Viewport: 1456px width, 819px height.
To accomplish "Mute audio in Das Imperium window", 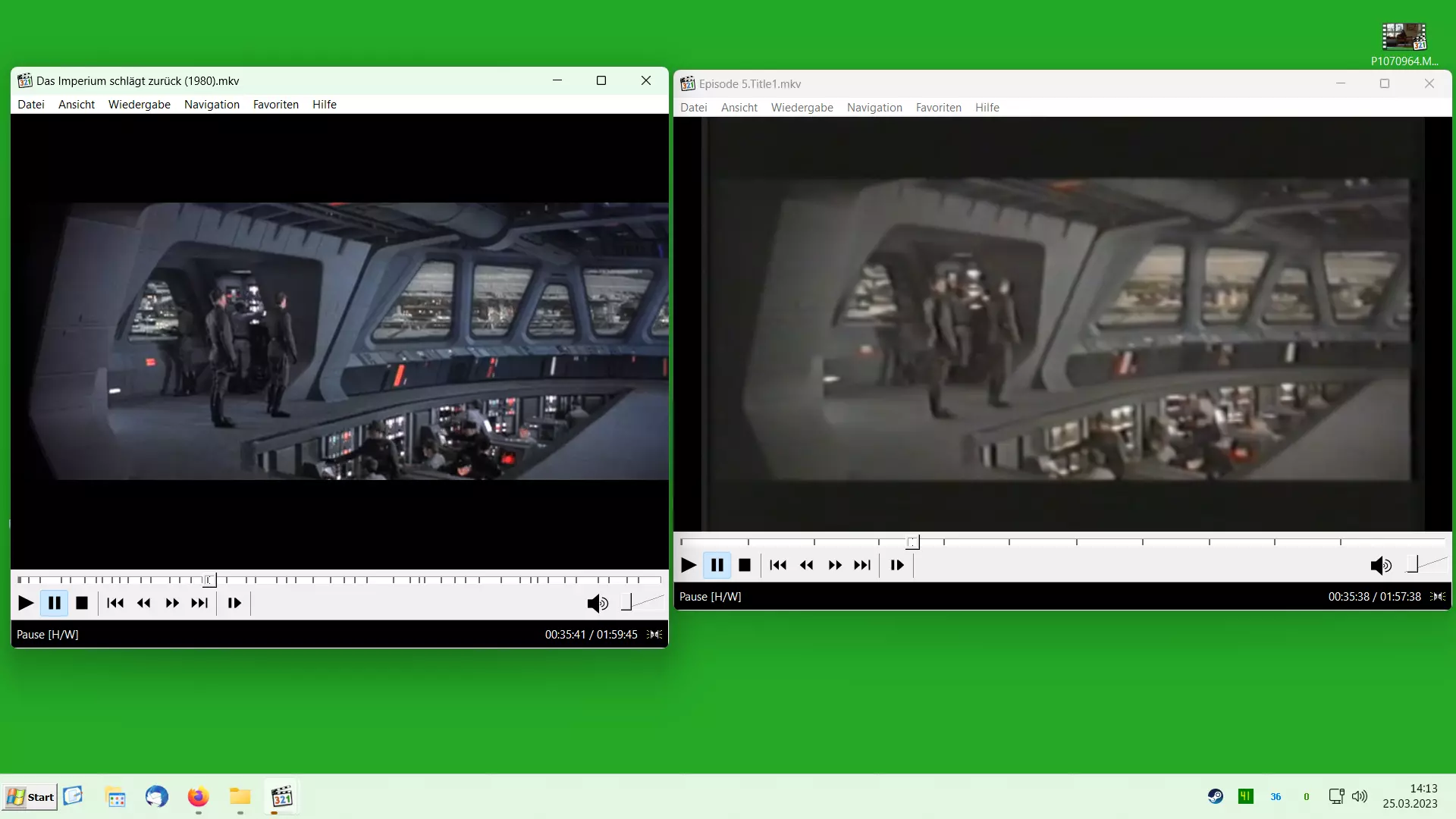I will [598, 603].
